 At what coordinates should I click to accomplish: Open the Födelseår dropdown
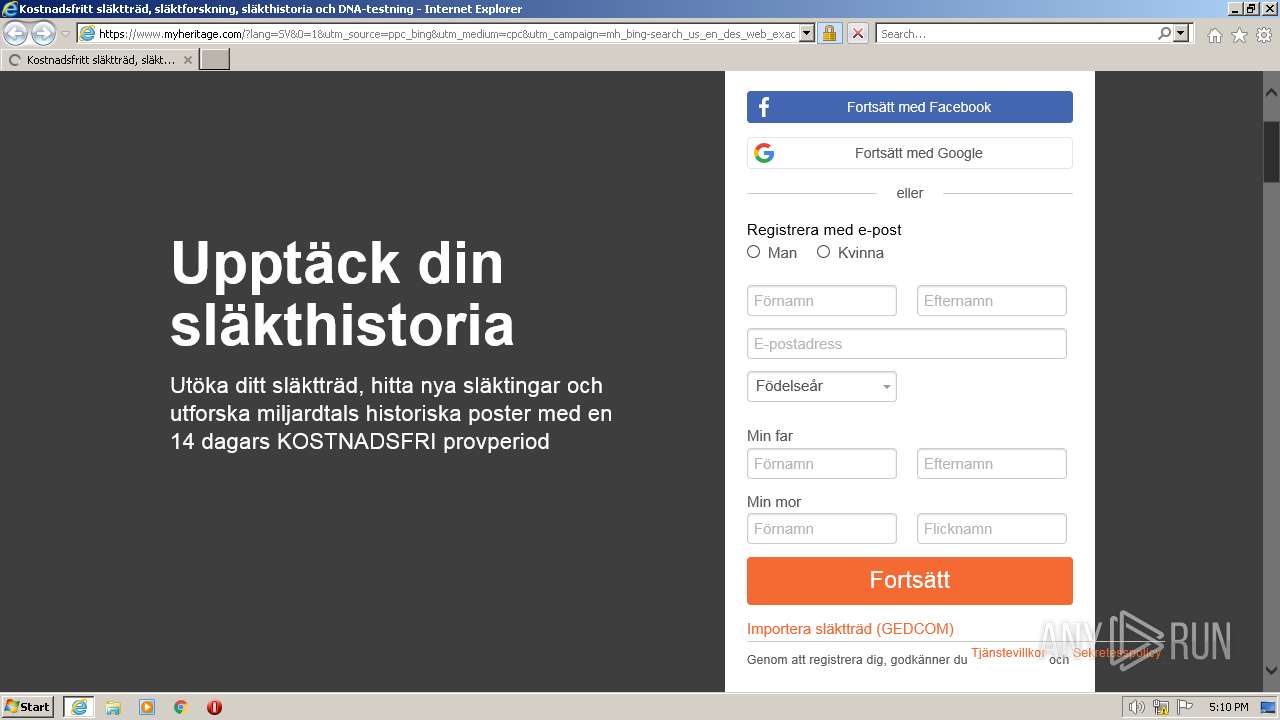click(x=822, y=386)
